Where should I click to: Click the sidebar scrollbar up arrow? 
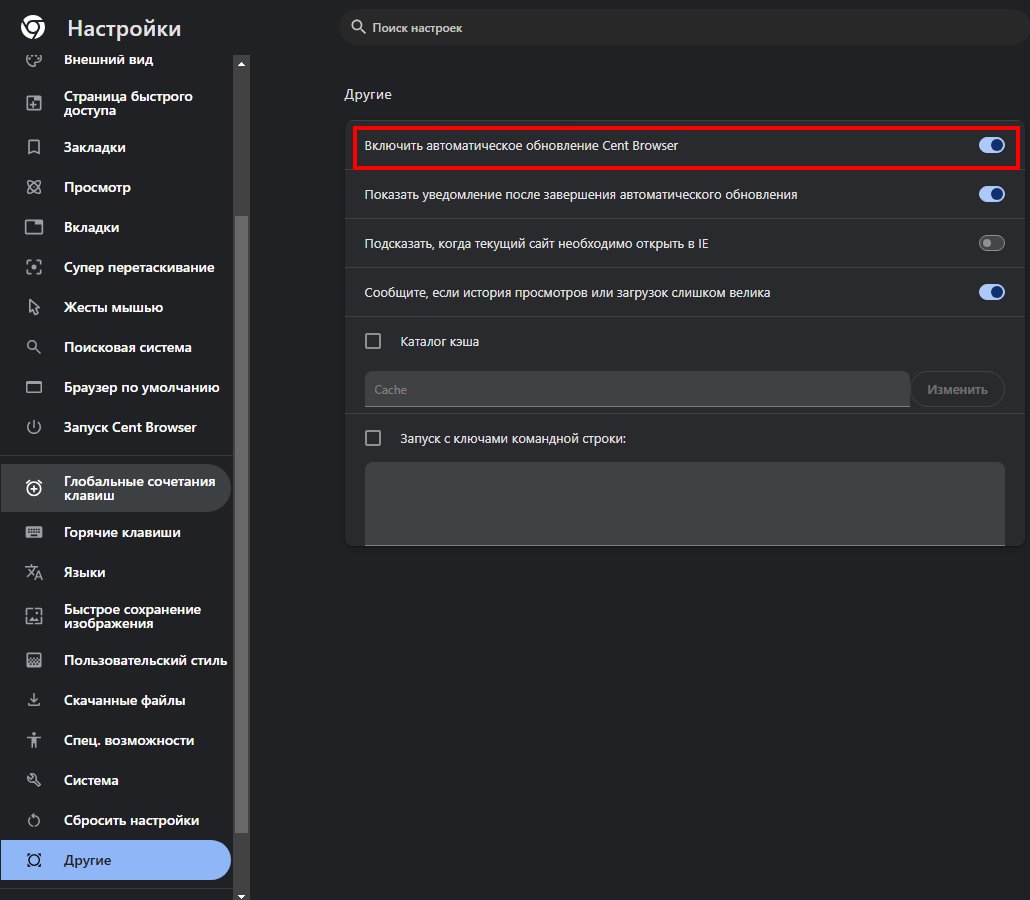click(x=241, y=64)
